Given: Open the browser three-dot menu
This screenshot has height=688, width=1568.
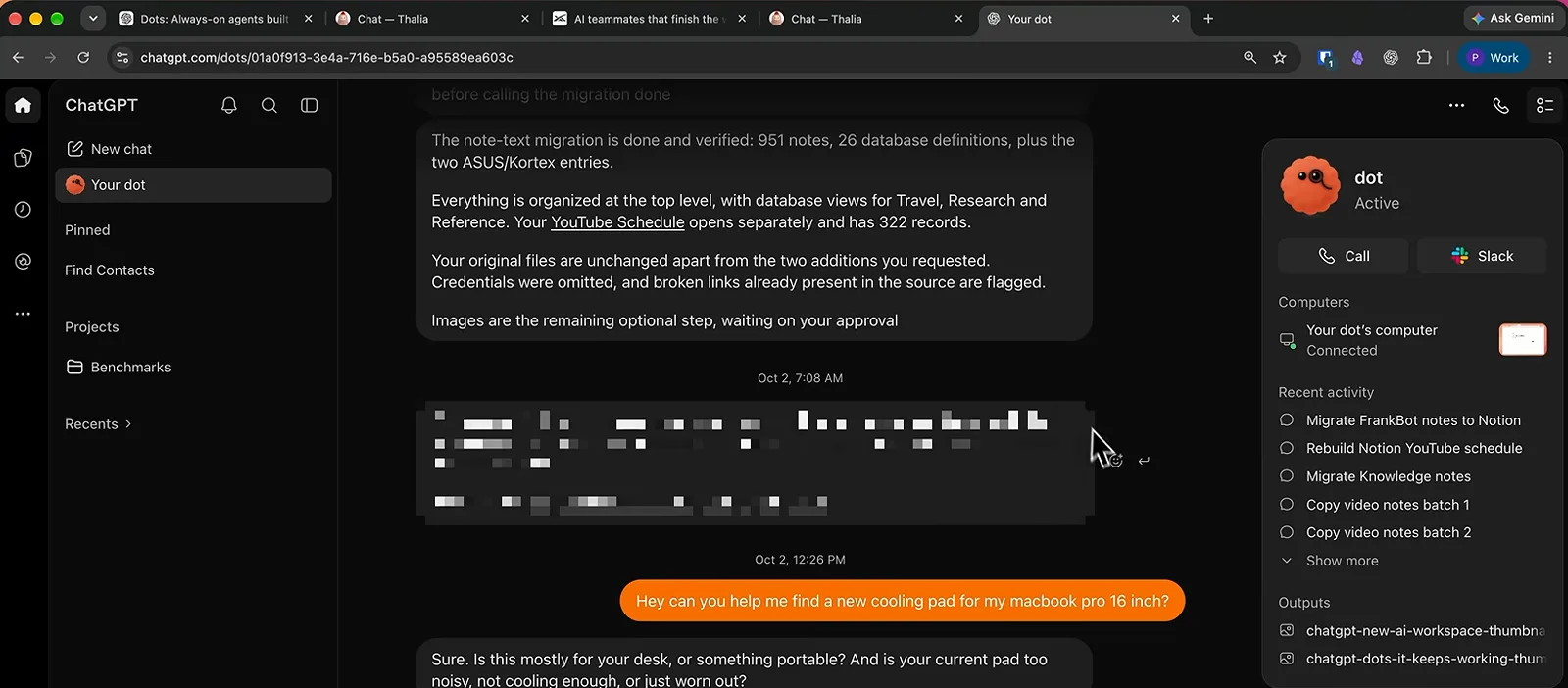Looking at the screenshot, I should tap(1550, 58).
